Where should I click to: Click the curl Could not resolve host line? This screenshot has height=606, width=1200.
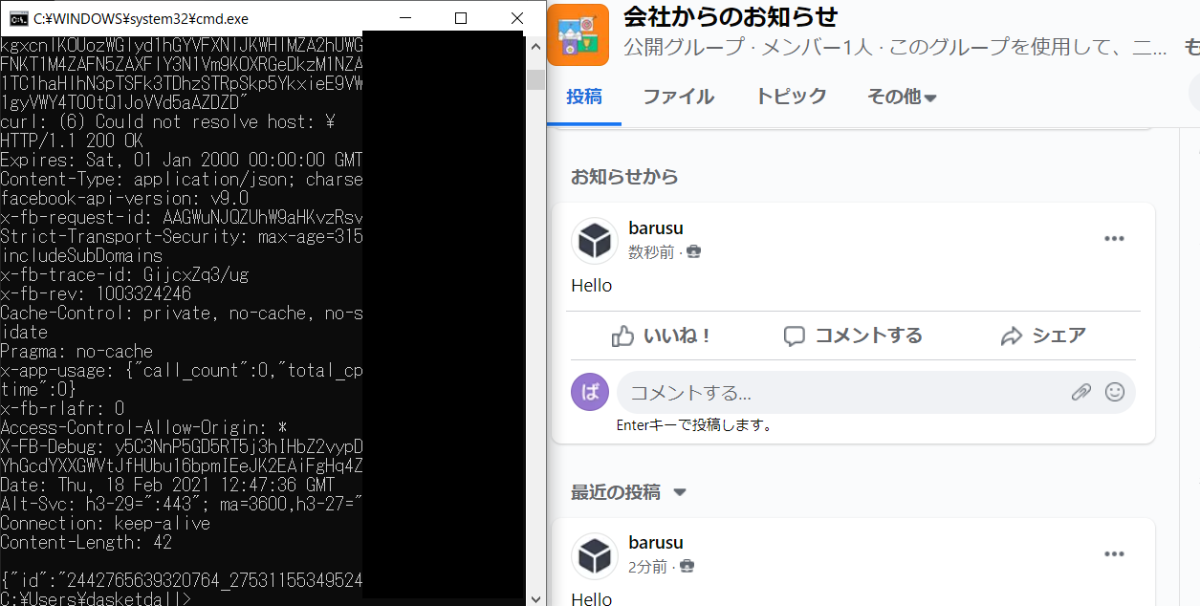167,122
